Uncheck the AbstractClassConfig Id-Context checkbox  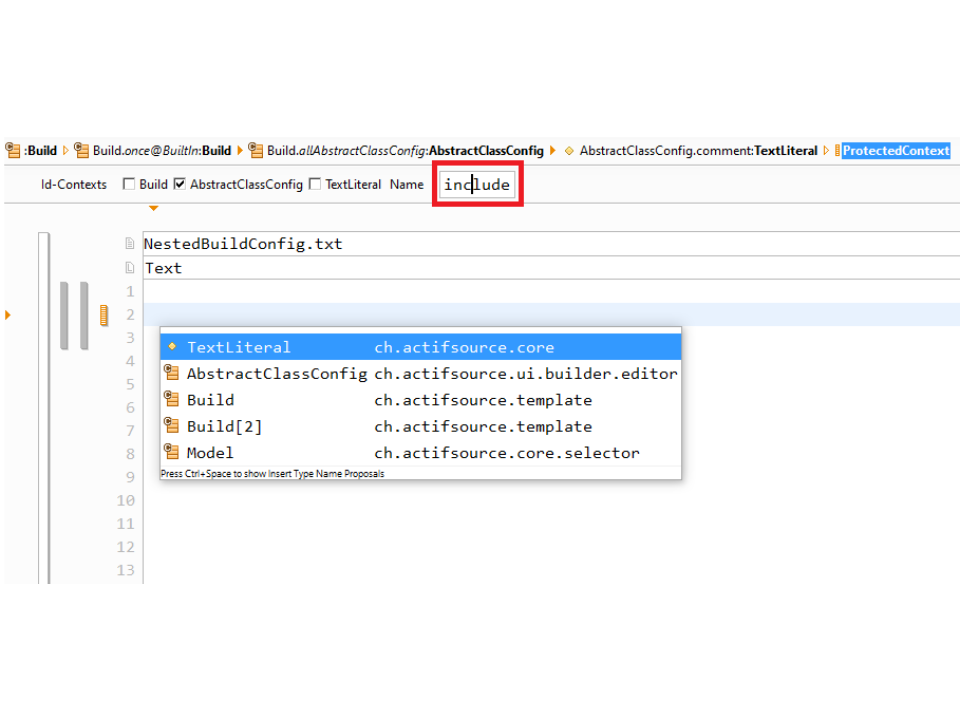pos(180,184)
